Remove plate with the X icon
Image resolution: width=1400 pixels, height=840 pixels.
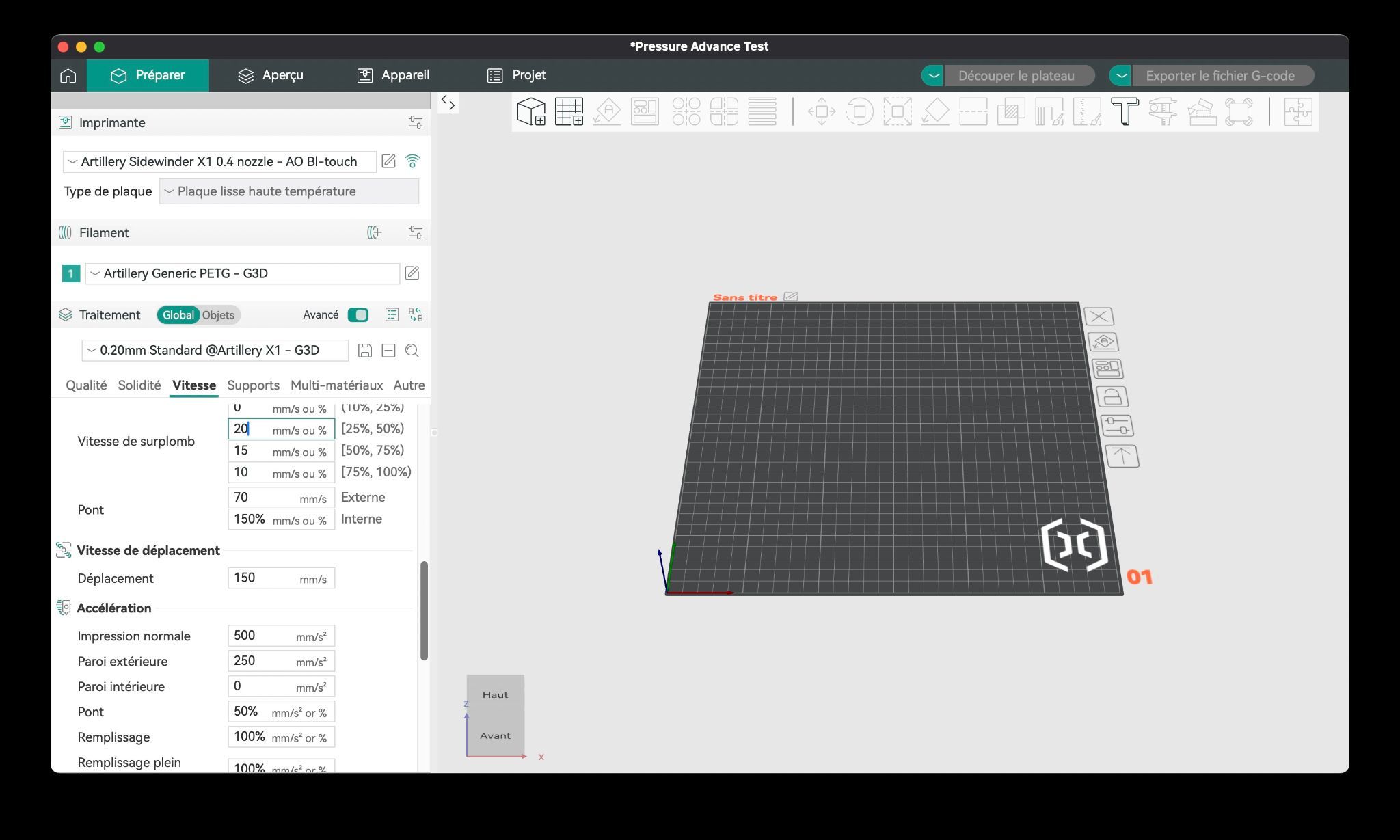point(1099,316)
